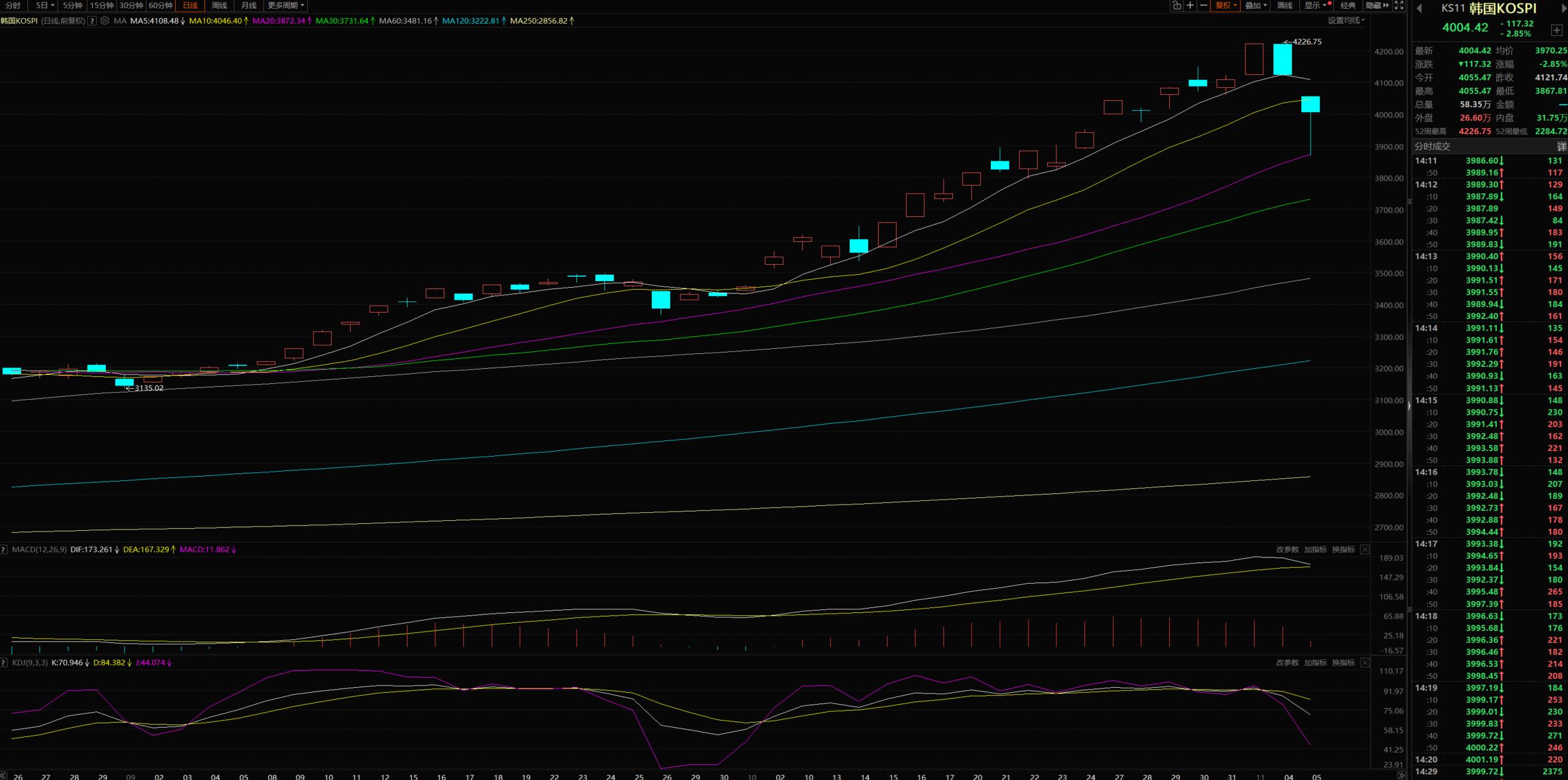Close the MACD indicator panel
This screenshot has width=1568, height=780.
1365,549
